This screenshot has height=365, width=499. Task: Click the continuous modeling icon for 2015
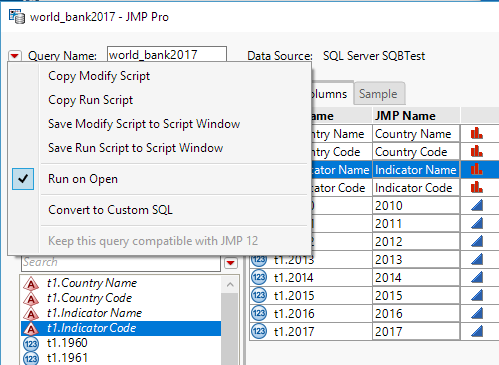click(x=477, y=295)
